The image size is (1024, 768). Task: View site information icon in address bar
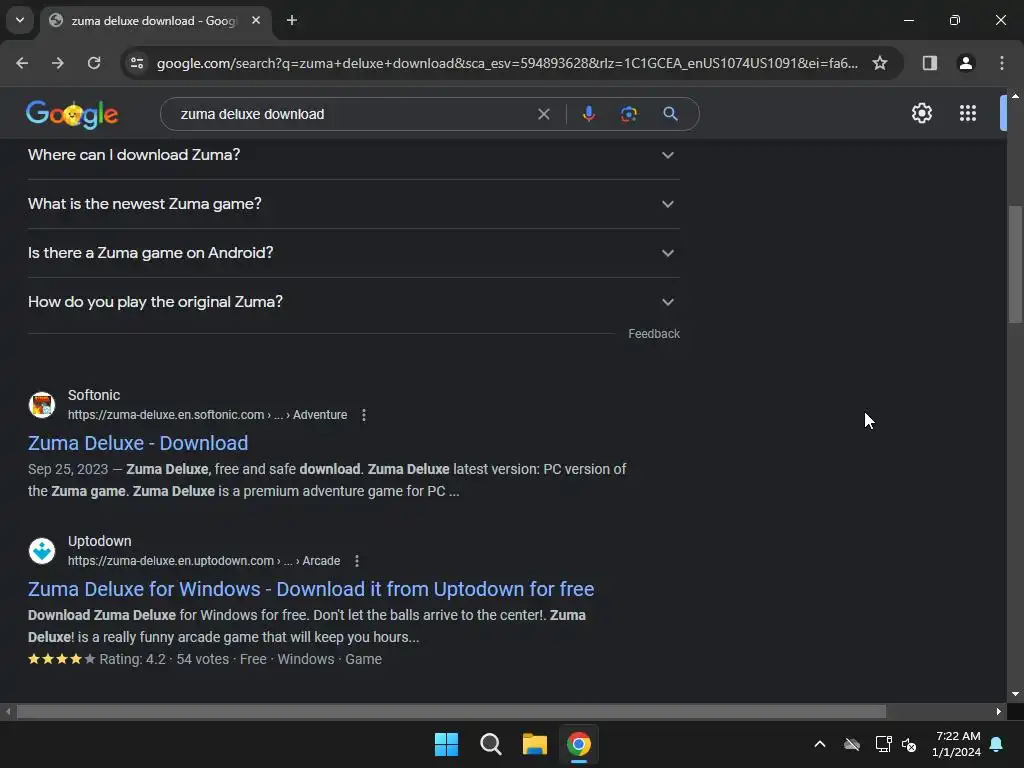[137, 63]
